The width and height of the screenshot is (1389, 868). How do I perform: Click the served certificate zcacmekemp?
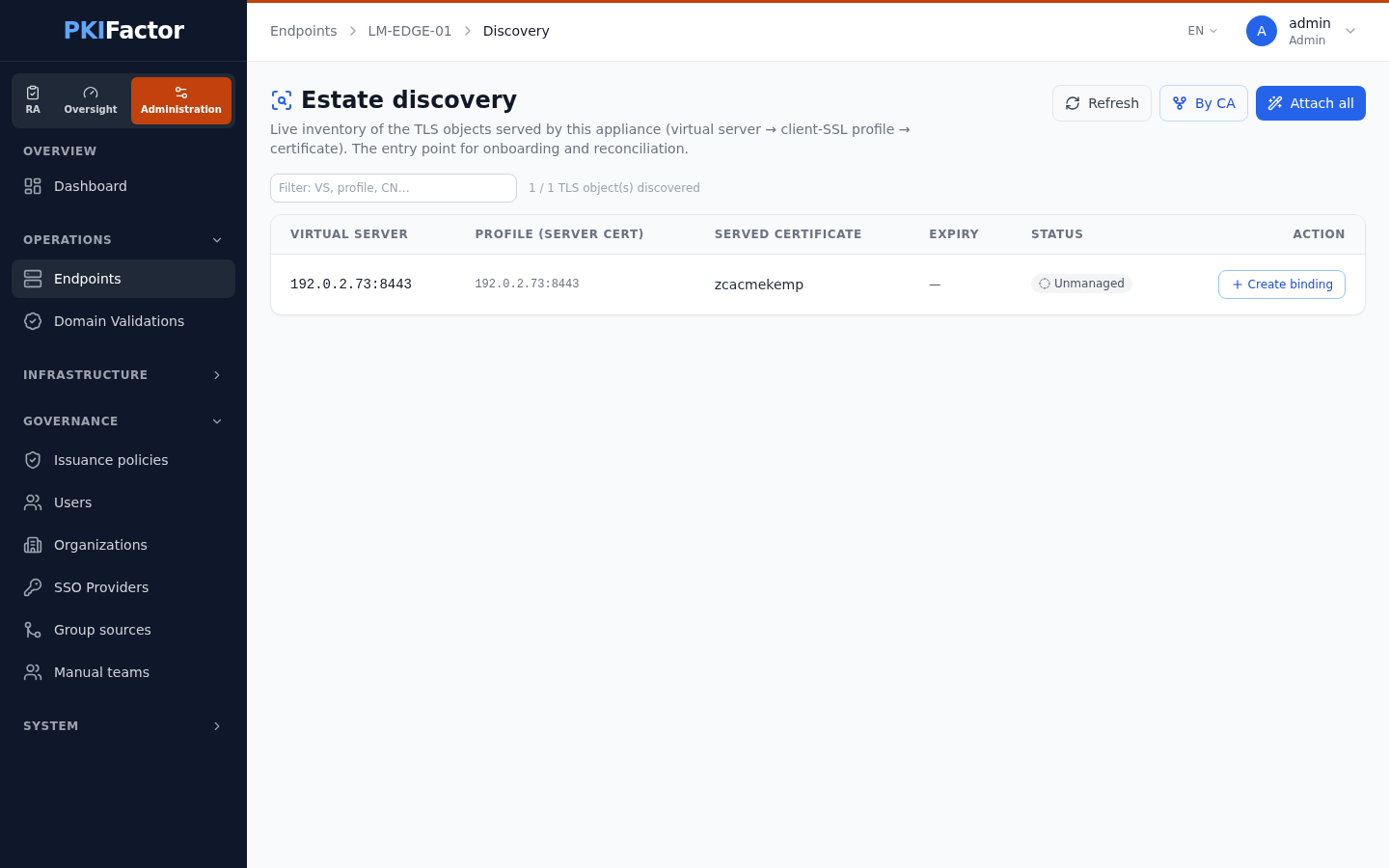[759, 285]
